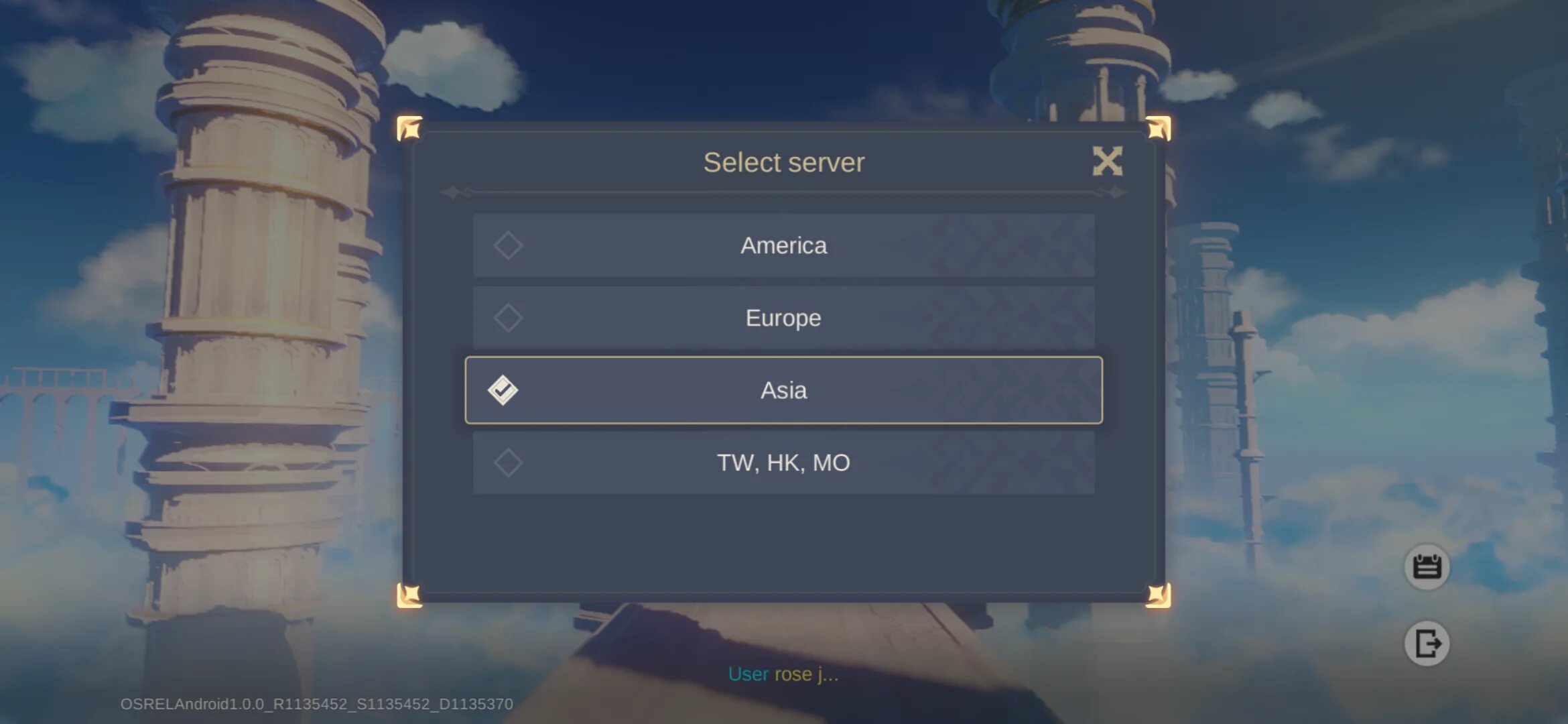The image size is (1568, 724).
Task: Open the calendar/schedule icon on right
Action: point(1427,566)
